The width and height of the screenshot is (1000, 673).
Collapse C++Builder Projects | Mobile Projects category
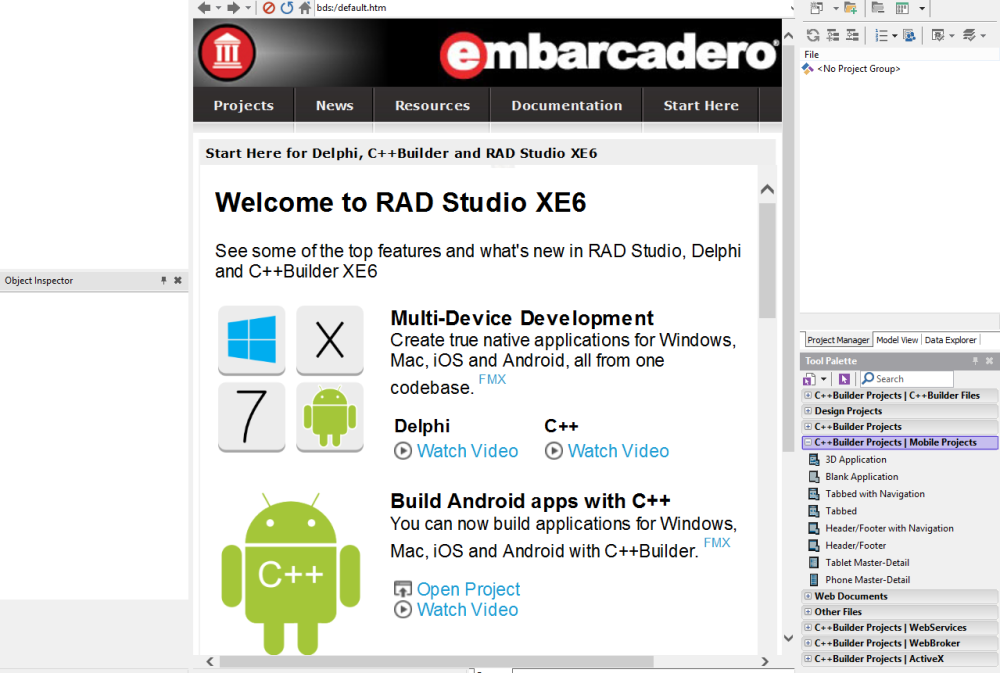point(807,442)
